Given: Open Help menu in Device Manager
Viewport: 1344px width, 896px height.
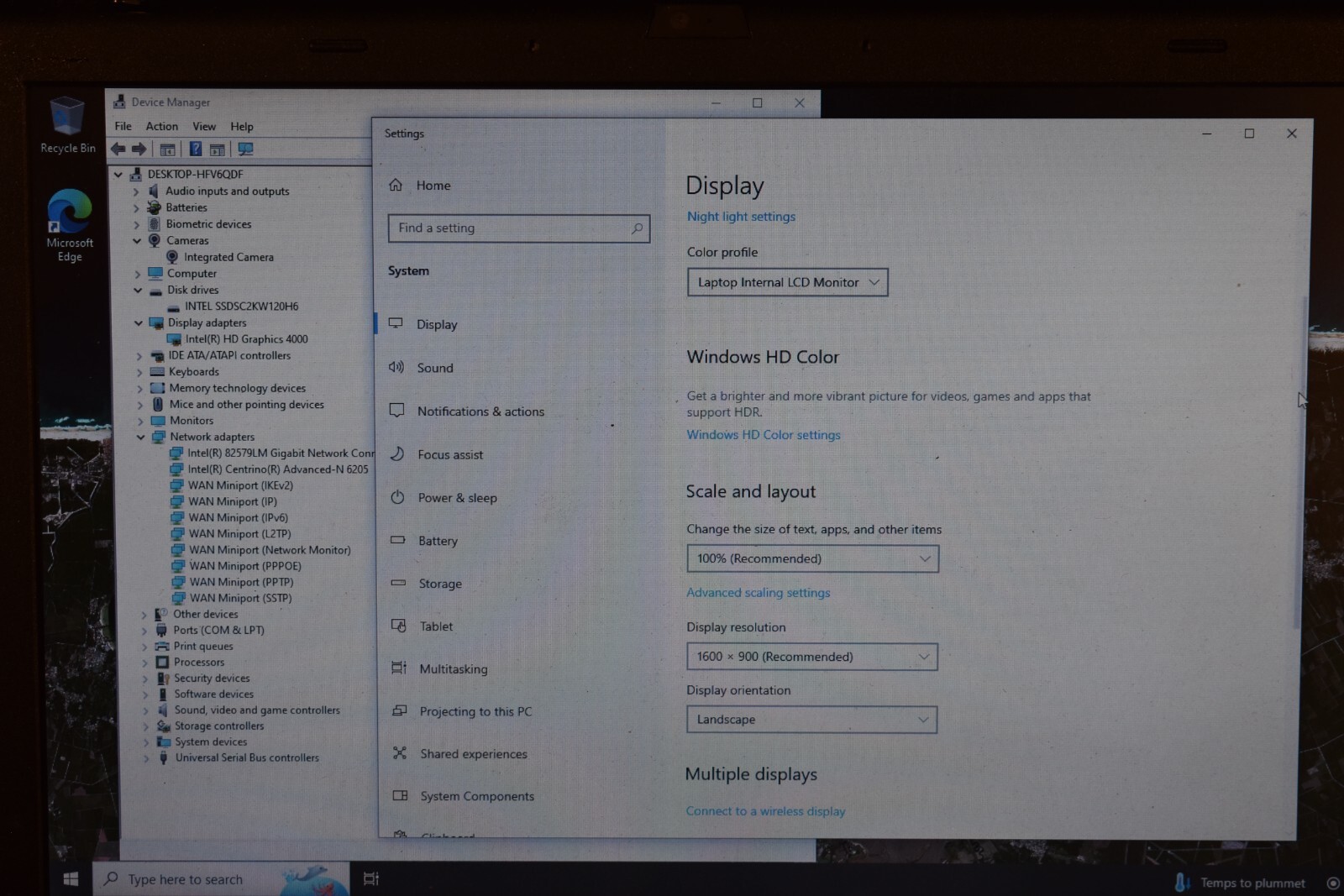Looking at the screenshot, I should pyautogui.click(x=242, y=127).
